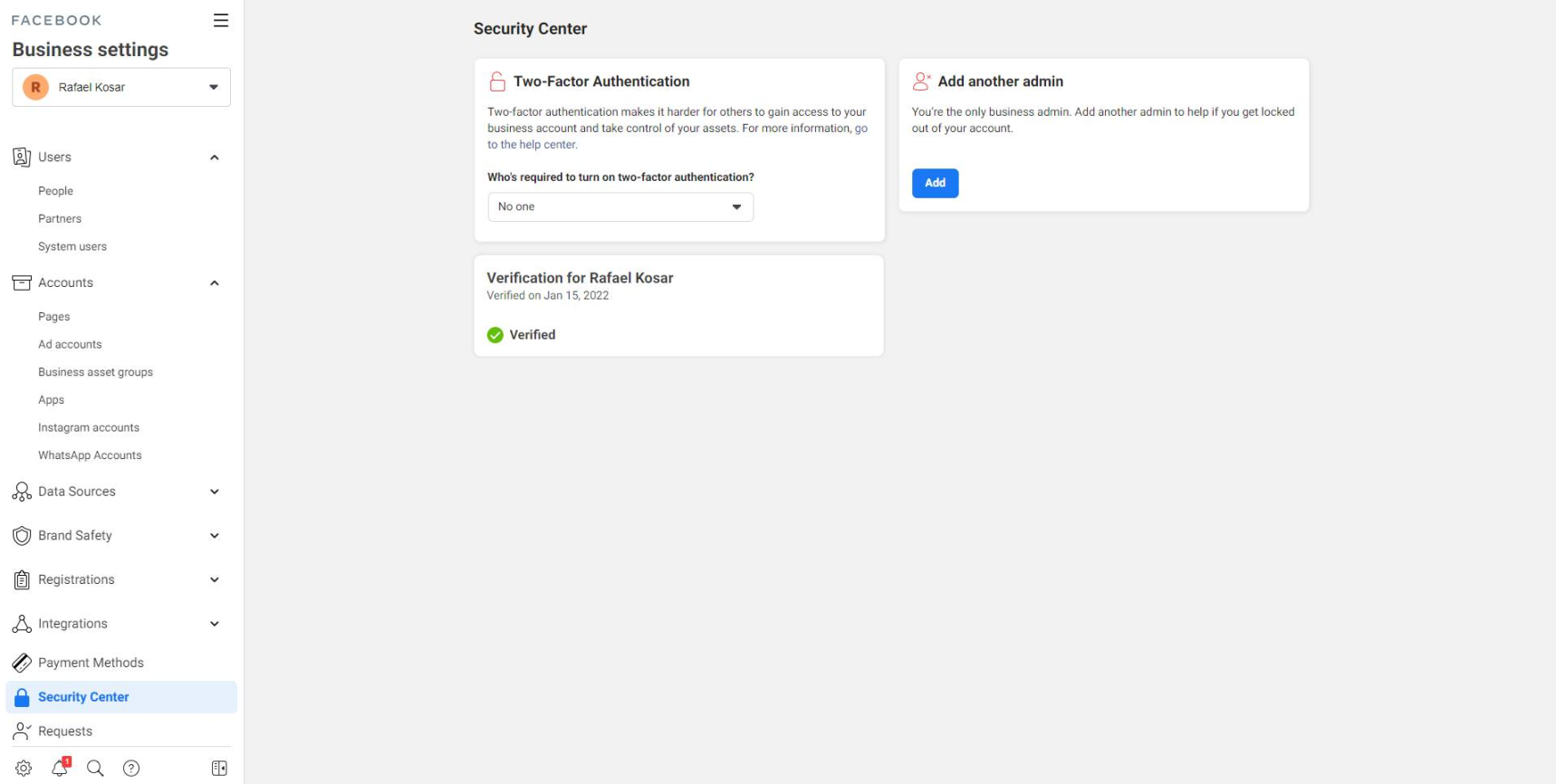The image size is (1556, 784).
Task: Open the help question mark icon
Action: click(x=131, y=768)
